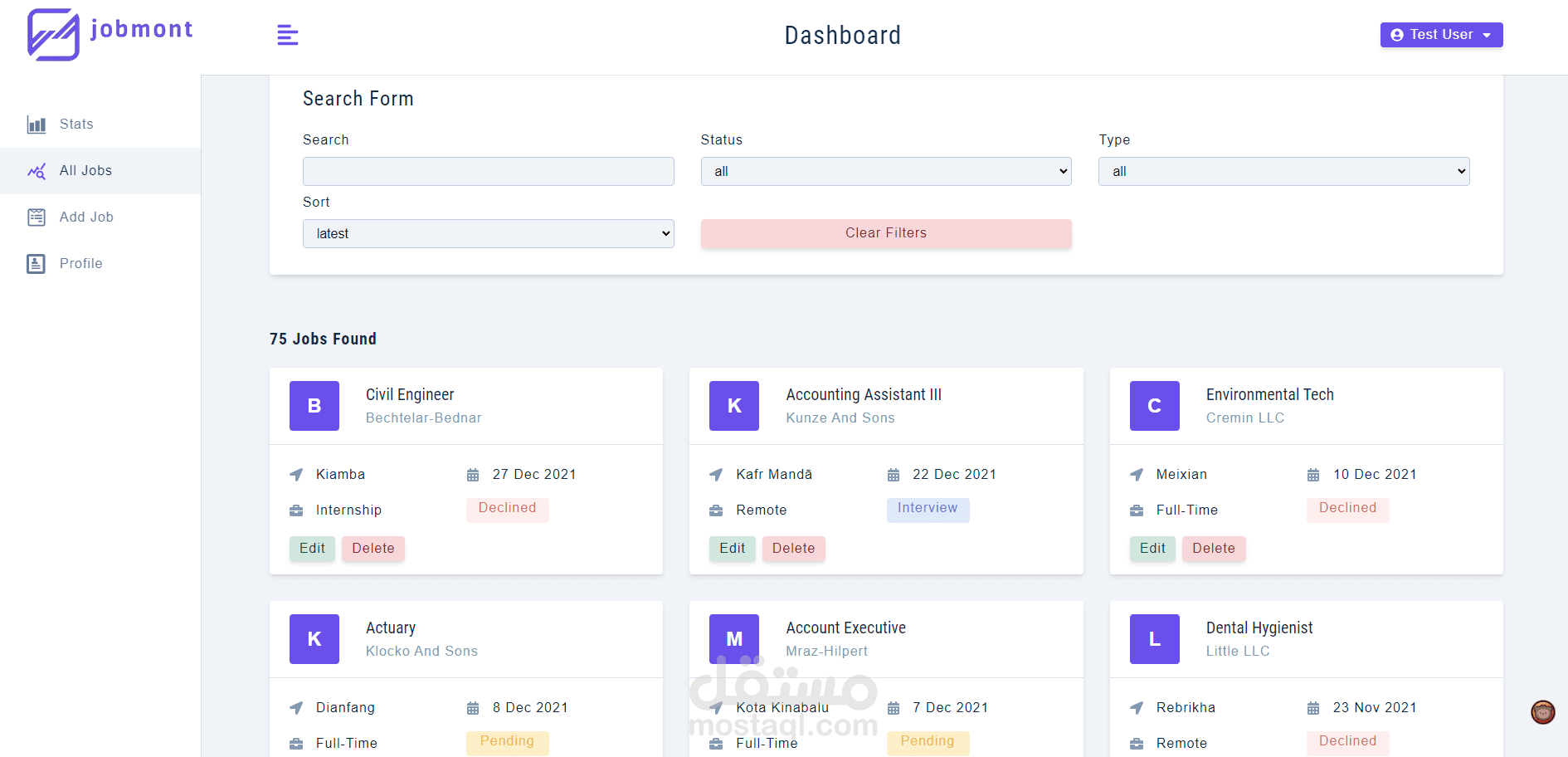Screen dimensions: 1568x757
Task: Edit the Civil Engineer job
Action: (312, 549)
